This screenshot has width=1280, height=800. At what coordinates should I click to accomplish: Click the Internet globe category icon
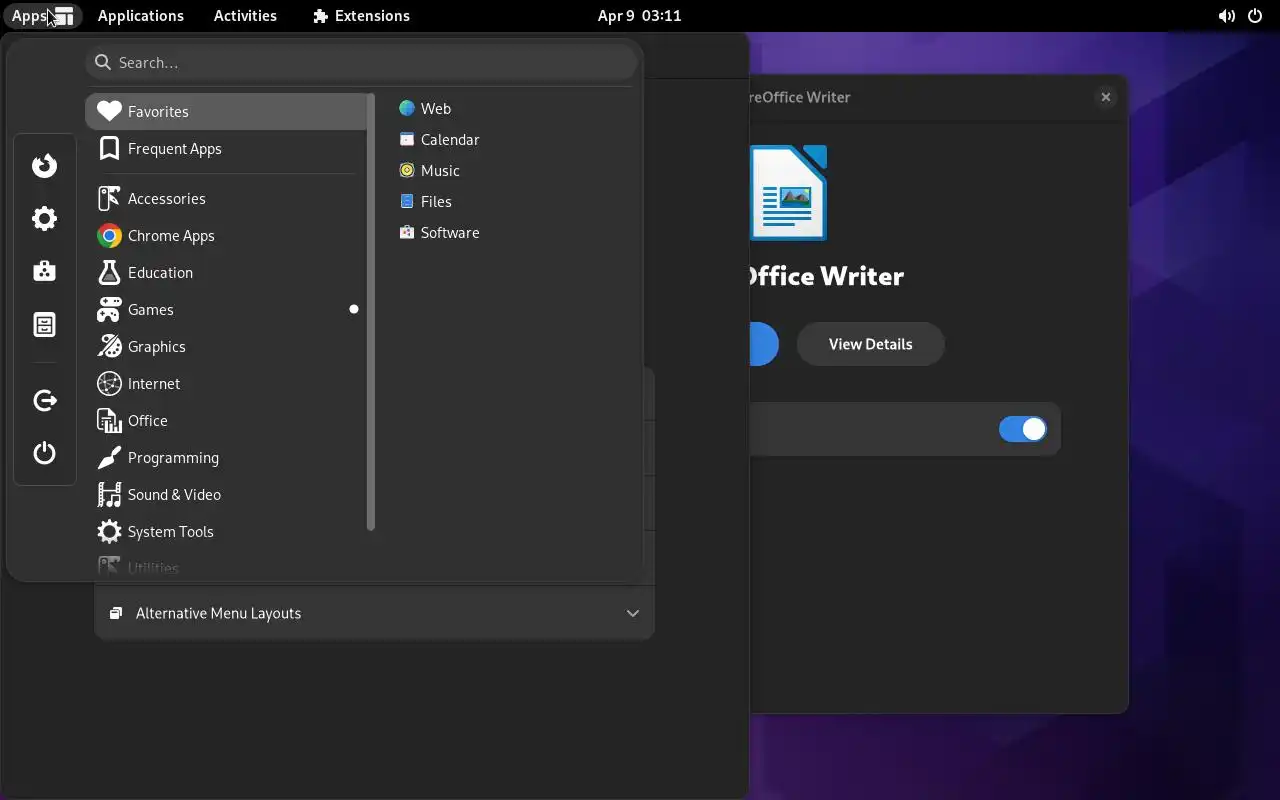[109, 383]
